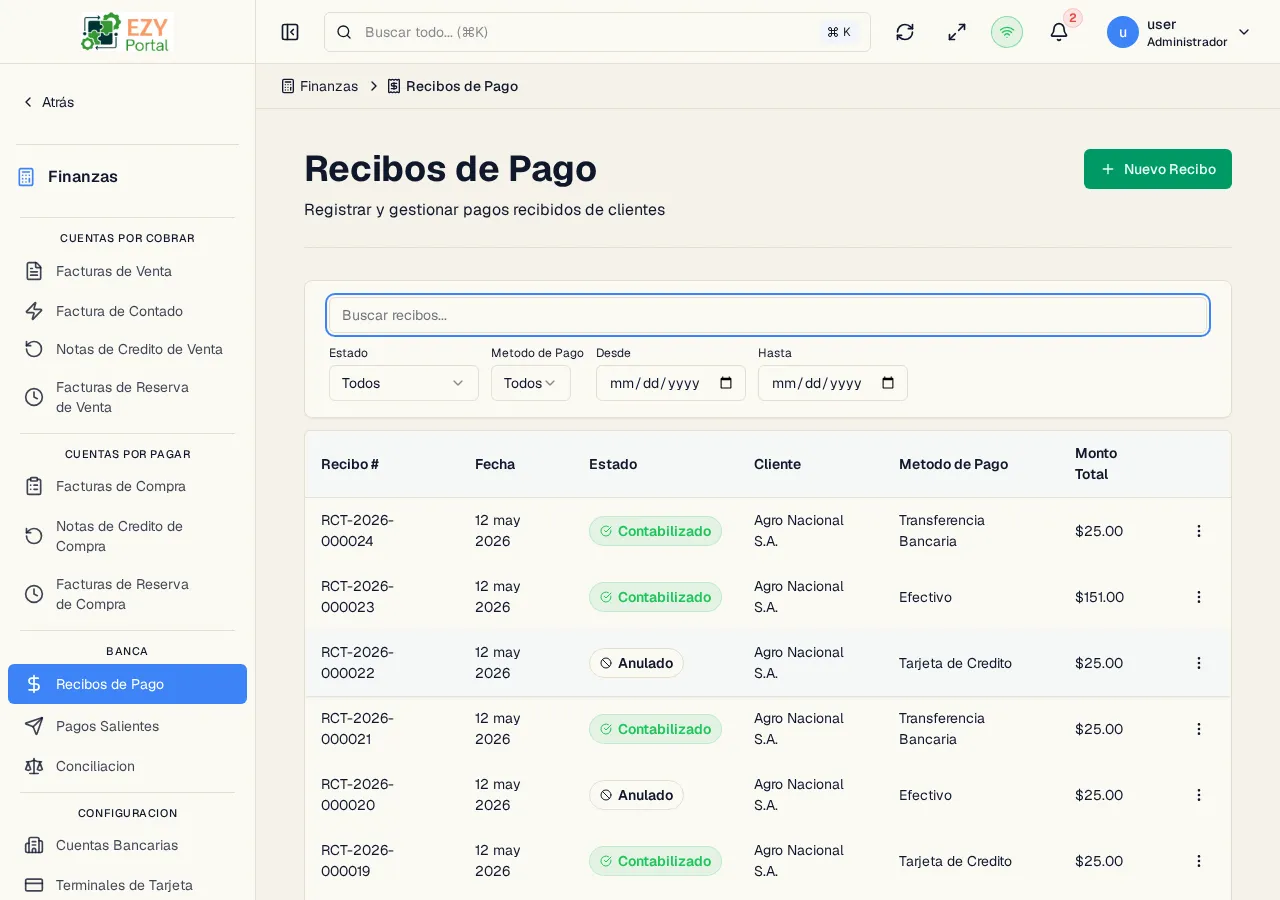Click the Monto Total column header
The width and height of the screenshot is (1280, 900).
coord(1096,464)
